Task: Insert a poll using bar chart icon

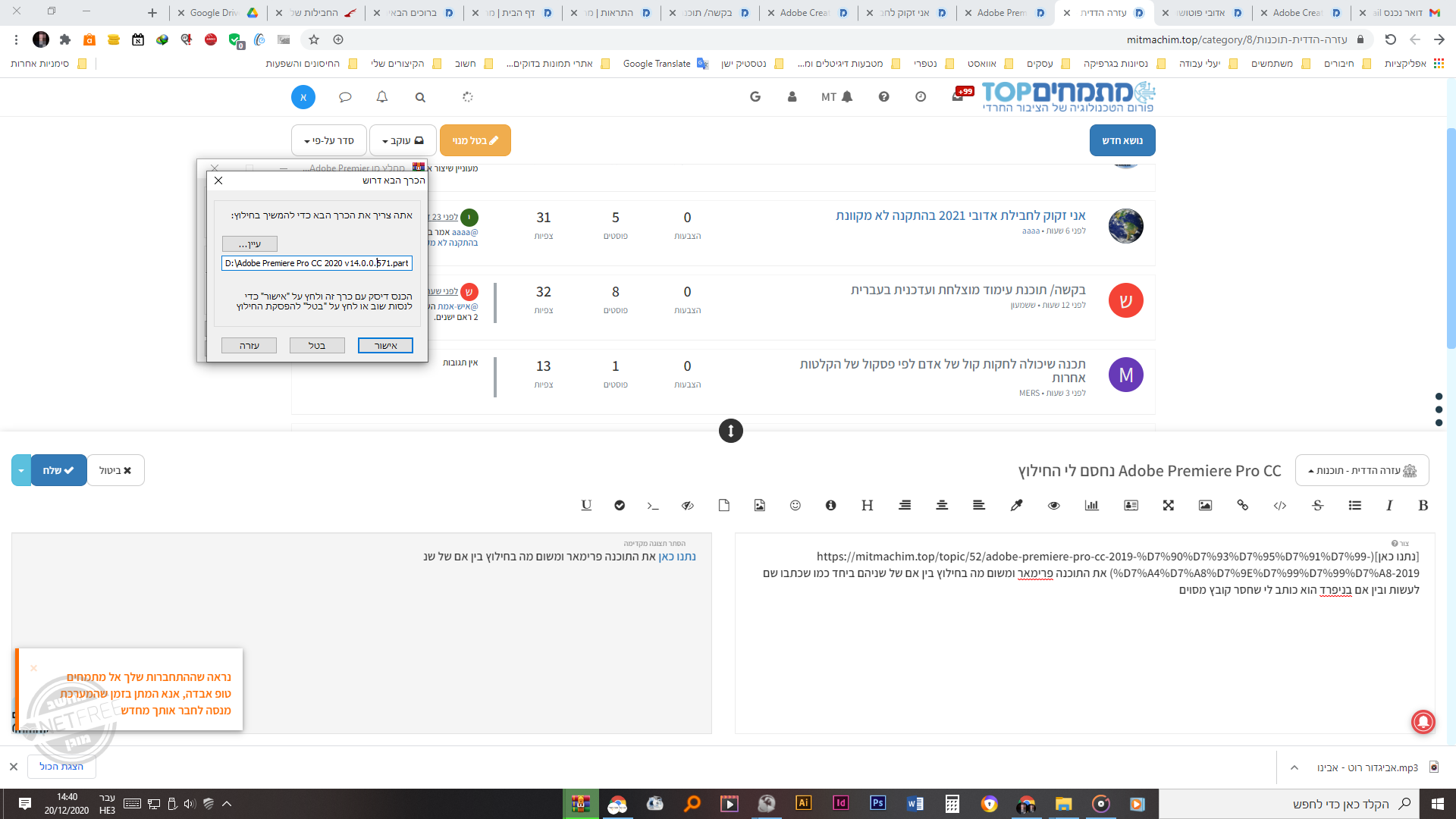Action: (1091, 506)
